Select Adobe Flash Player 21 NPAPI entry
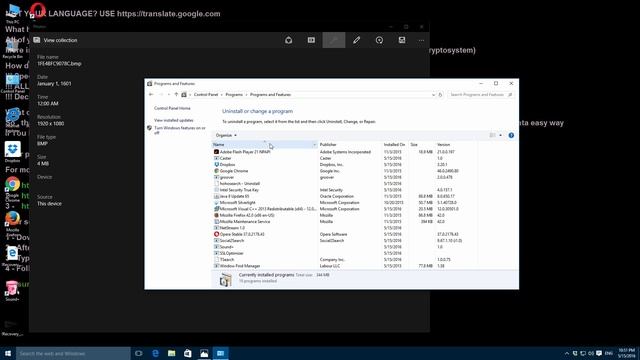This screenshot has height=360, width=640. point(345,152)
